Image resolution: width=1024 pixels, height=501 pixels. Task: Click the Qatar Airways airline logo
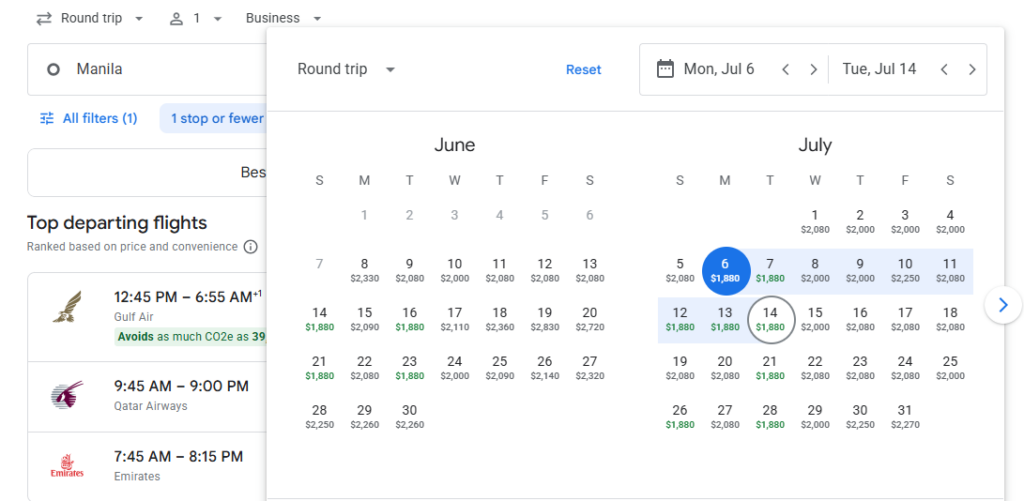click(67, 395)
